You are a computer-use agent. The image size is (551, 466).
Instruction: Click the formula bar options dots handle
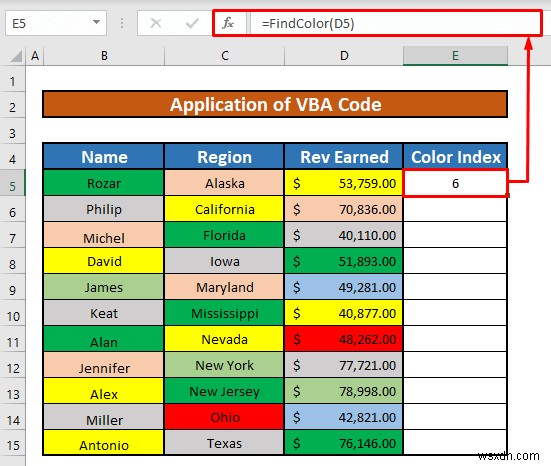(122, 24)
